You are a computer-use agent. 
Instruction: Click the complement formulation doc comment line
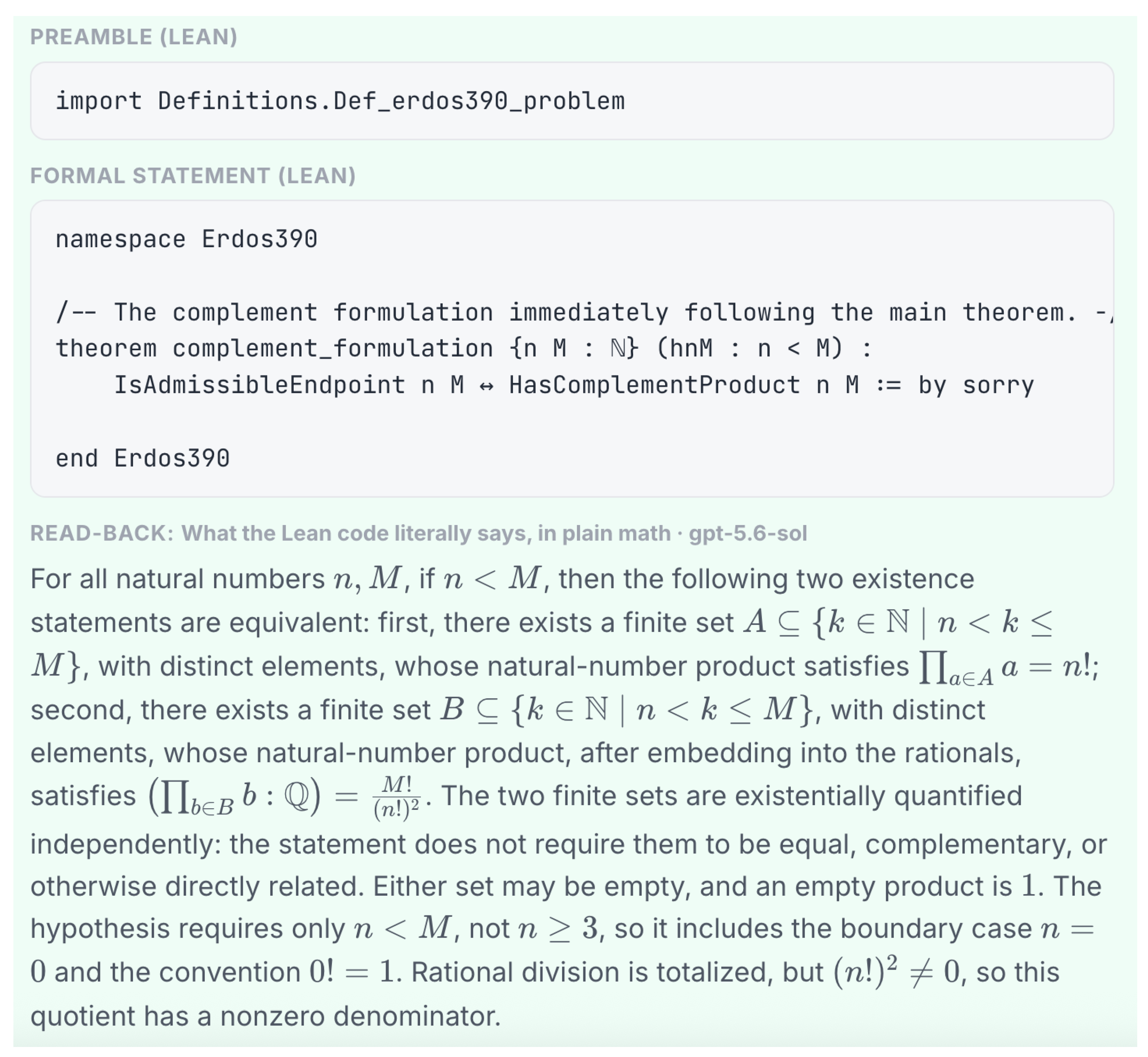pyautogui.click(x=583, y=312)
